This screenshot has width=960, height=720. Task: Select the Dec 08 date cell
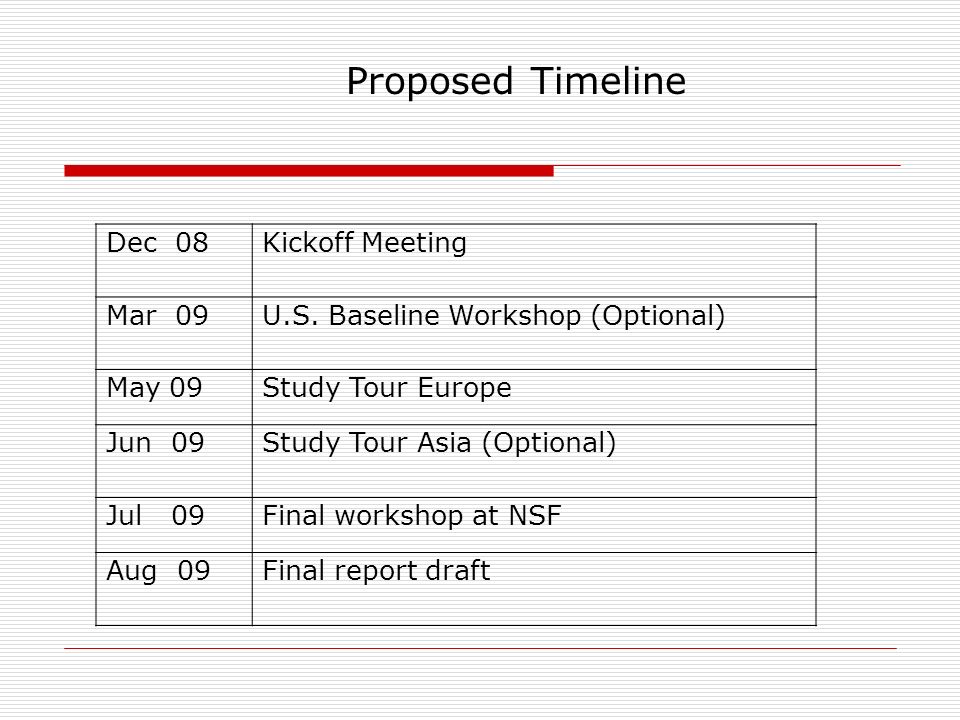(x=174, y=260)
